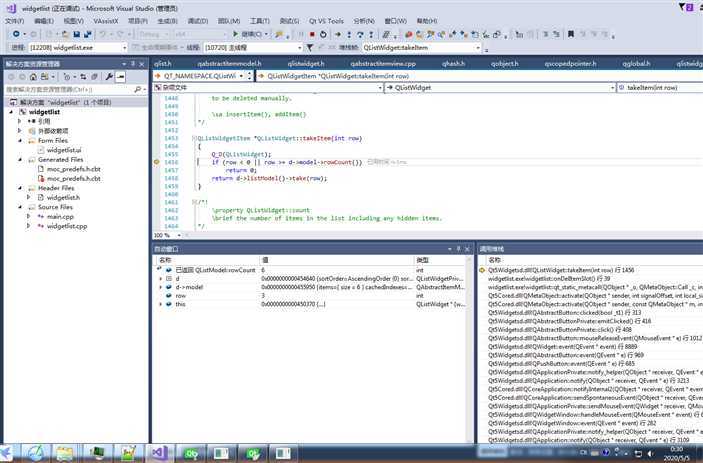Open the VAssistX menu
This screenshot has width=703, height=463.
click(106, 21)
